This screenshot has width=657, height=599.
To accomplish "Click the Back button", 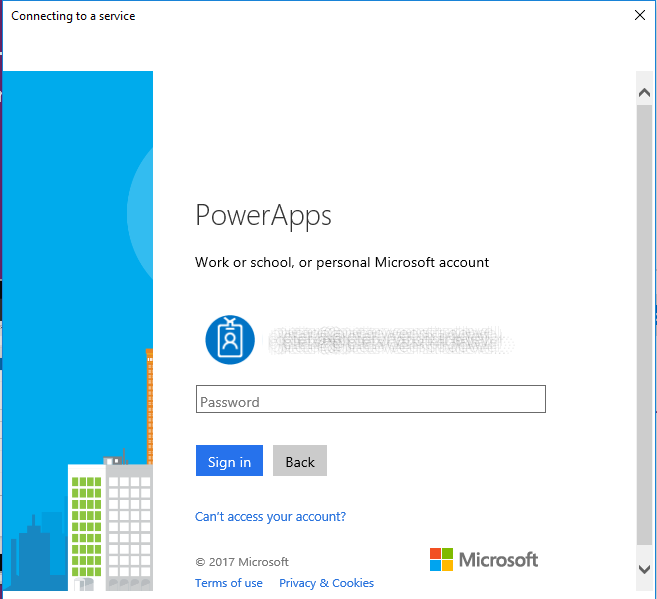I will pos(300,460).
